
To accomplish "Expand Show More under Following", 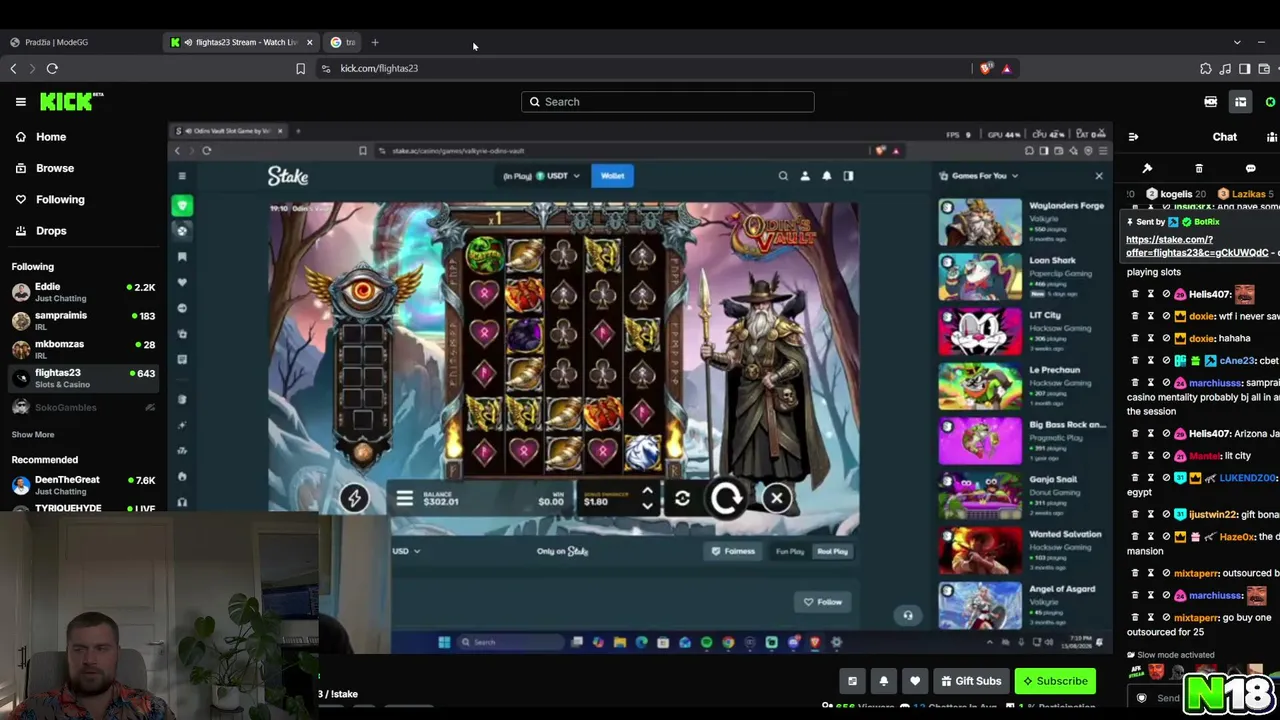I will (x=33, y=434).
